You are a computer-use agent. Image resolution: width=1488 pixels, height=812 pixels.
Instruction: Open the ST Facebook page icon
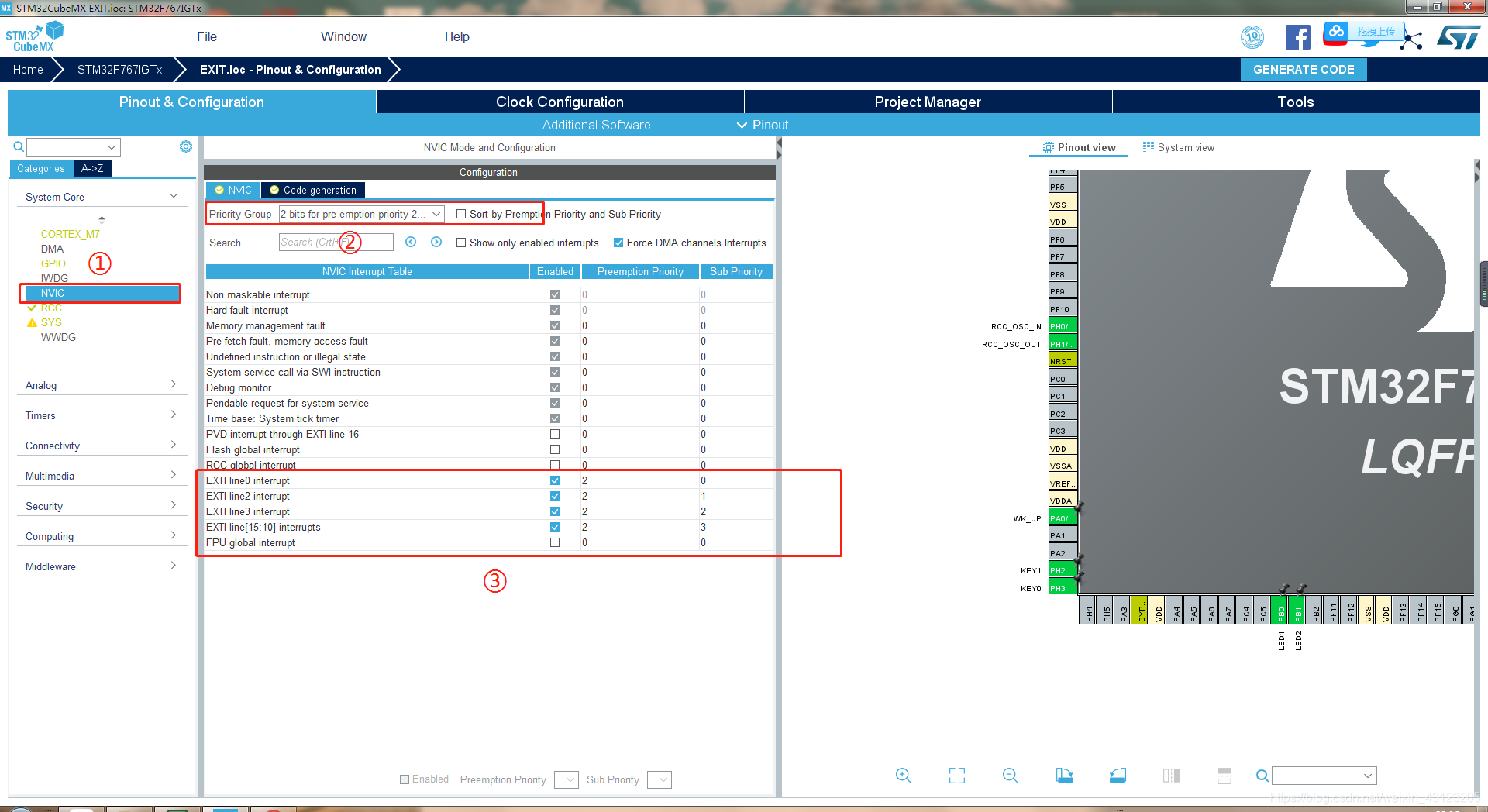1298,37
